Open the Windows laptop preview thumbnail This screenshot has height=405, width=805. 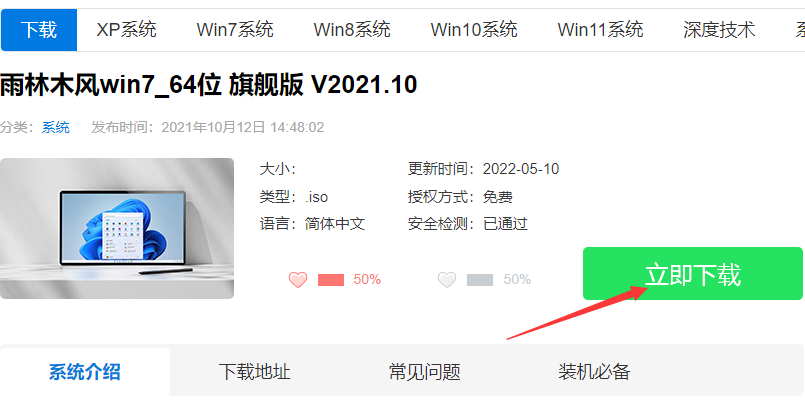pos(117,228)
